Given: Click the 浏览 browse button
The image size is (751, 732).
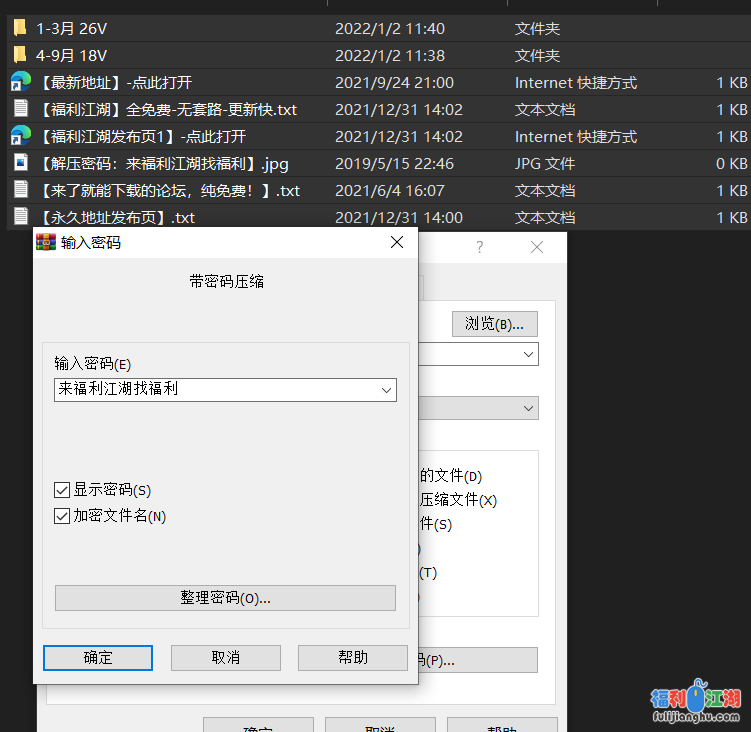Looking at the screenshot, I should click(x=495, y=323).
